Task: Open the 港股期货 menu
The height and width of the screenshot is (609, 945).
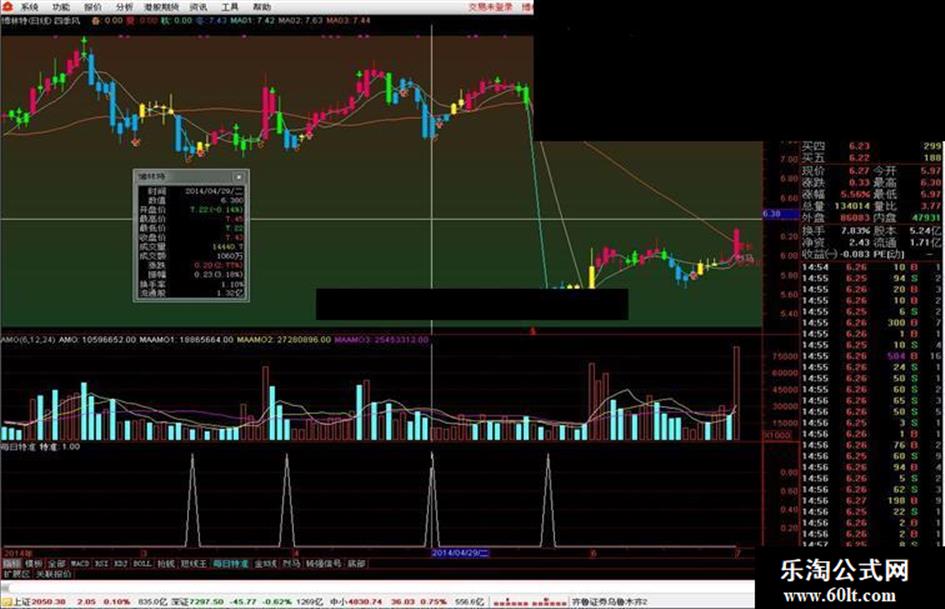Action: 161,7
